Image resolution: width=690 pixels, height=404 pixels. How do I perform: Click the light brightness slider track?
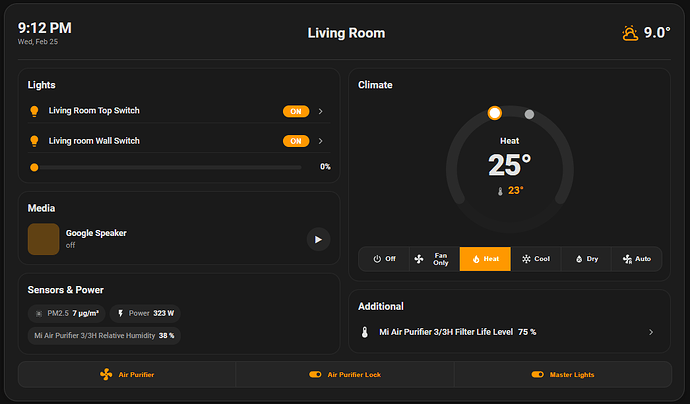168,167
